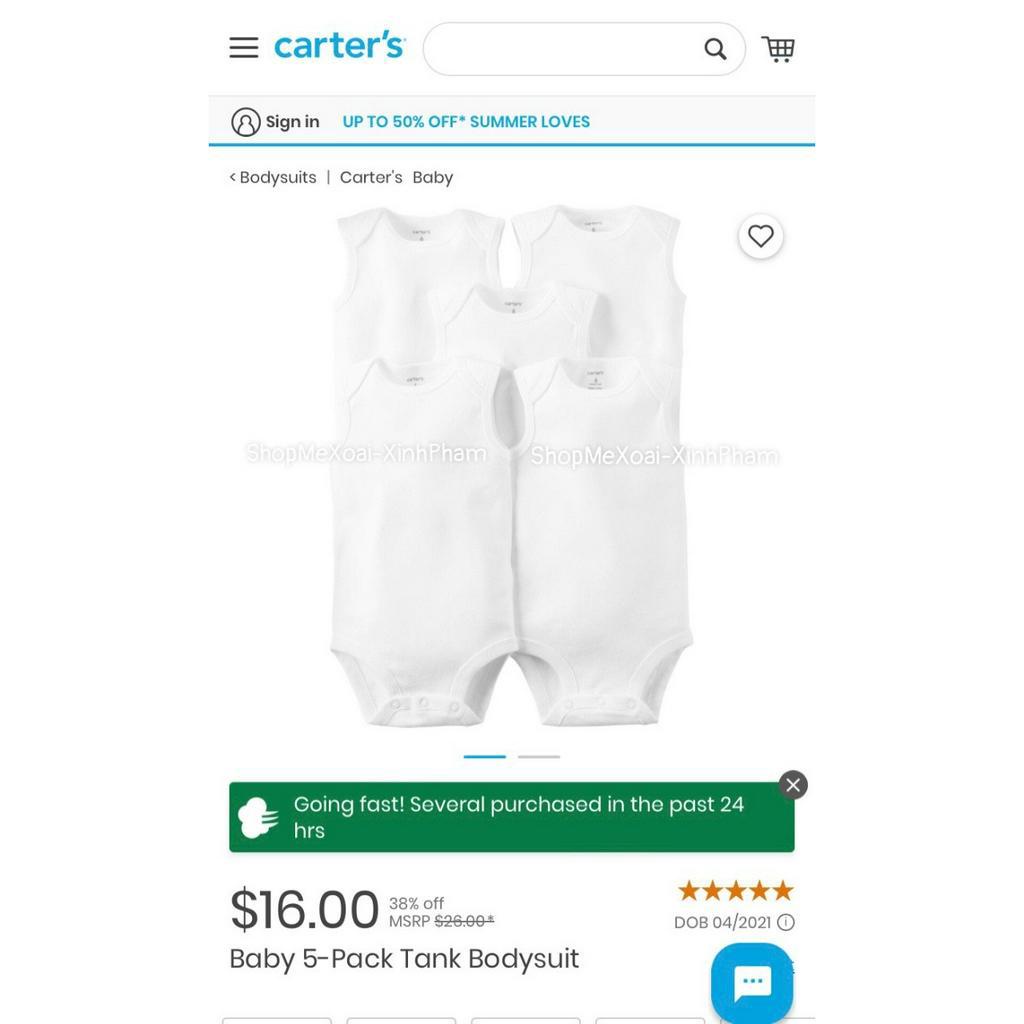This screenshot has height=1024, width=1024.
Task: Go back to Bodysuits category
Action: [x=273, y=177]
